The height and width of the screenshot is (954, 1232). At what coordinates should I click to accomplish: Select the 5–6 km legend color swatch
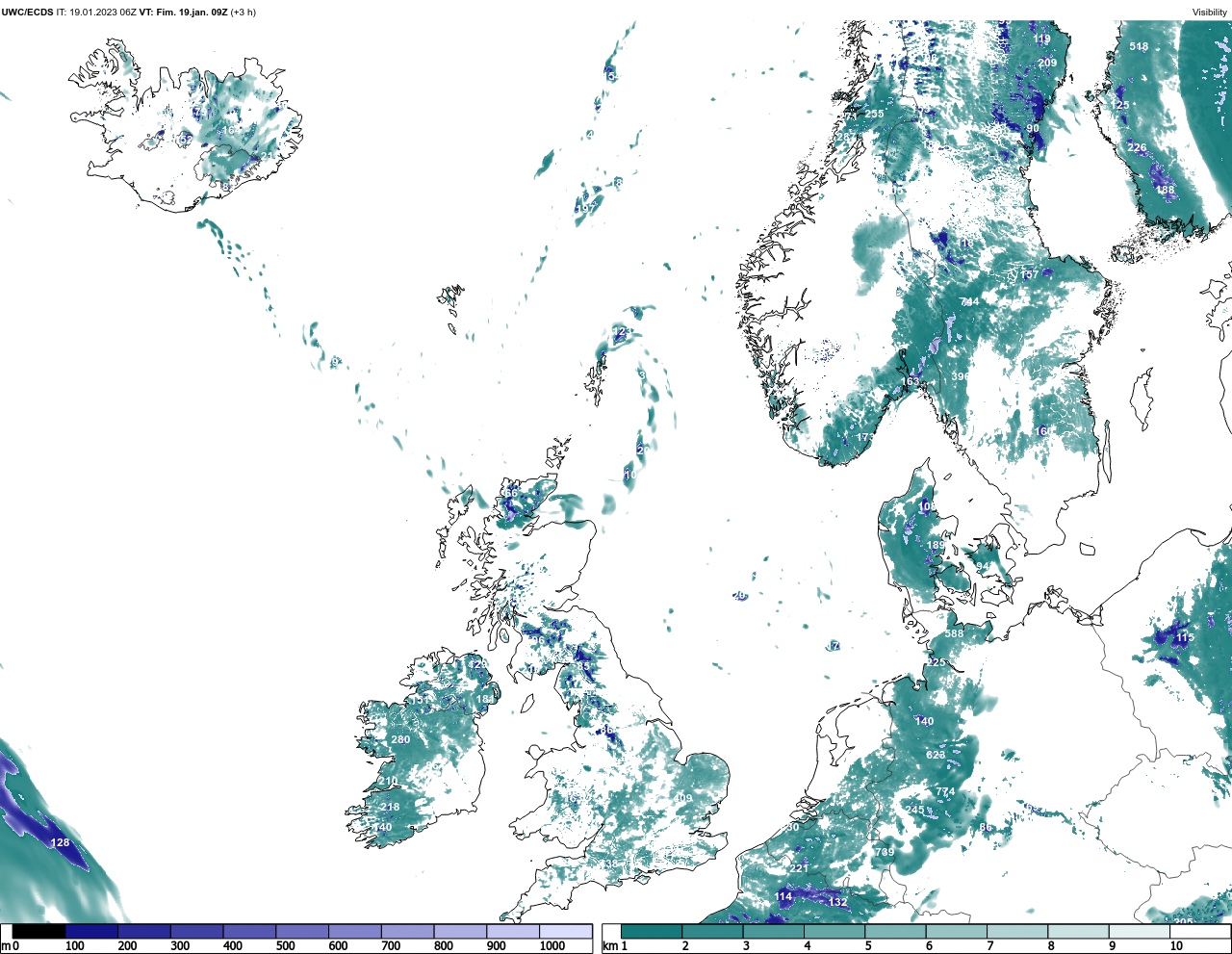(x=895, y=931)
